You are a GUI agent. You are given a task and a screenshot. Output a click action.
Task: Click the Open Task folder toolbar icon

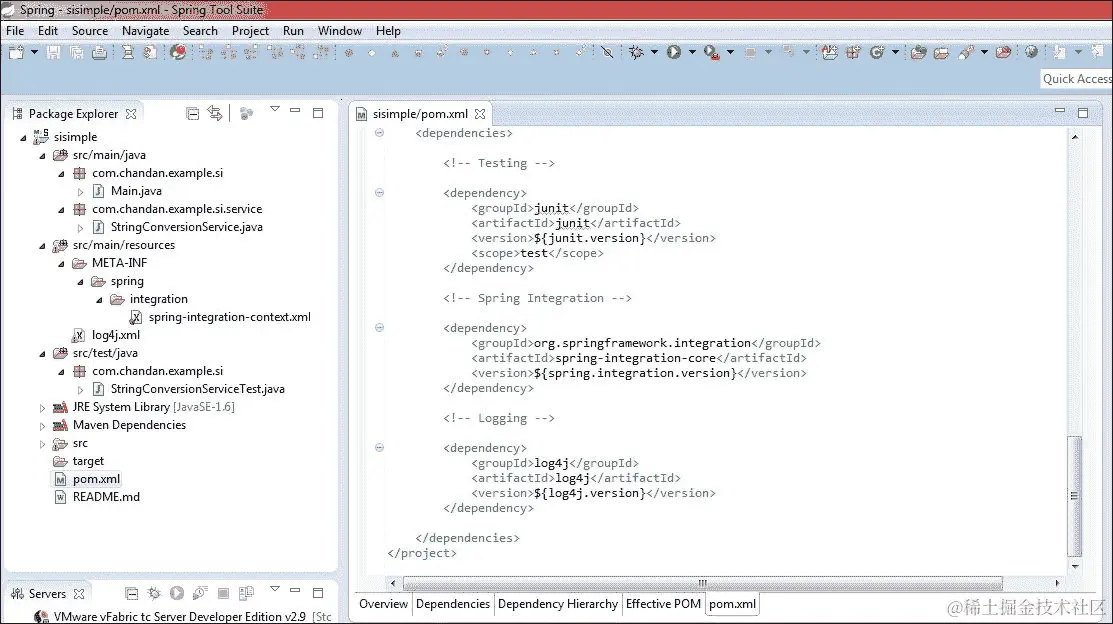(941, 53)
